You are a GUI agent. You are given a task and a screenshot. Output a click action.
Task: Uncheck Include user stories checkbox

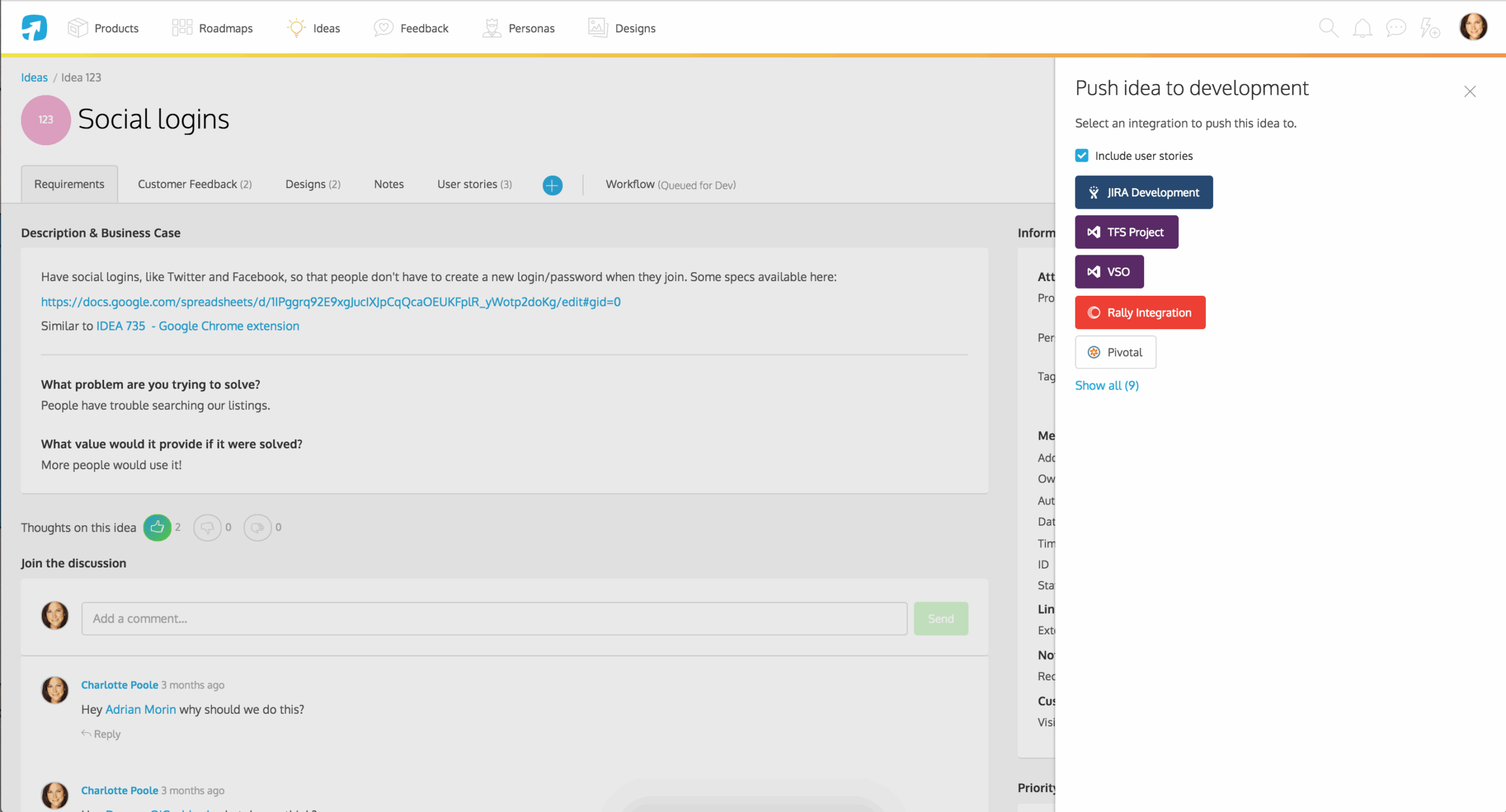click(1081, 155)
